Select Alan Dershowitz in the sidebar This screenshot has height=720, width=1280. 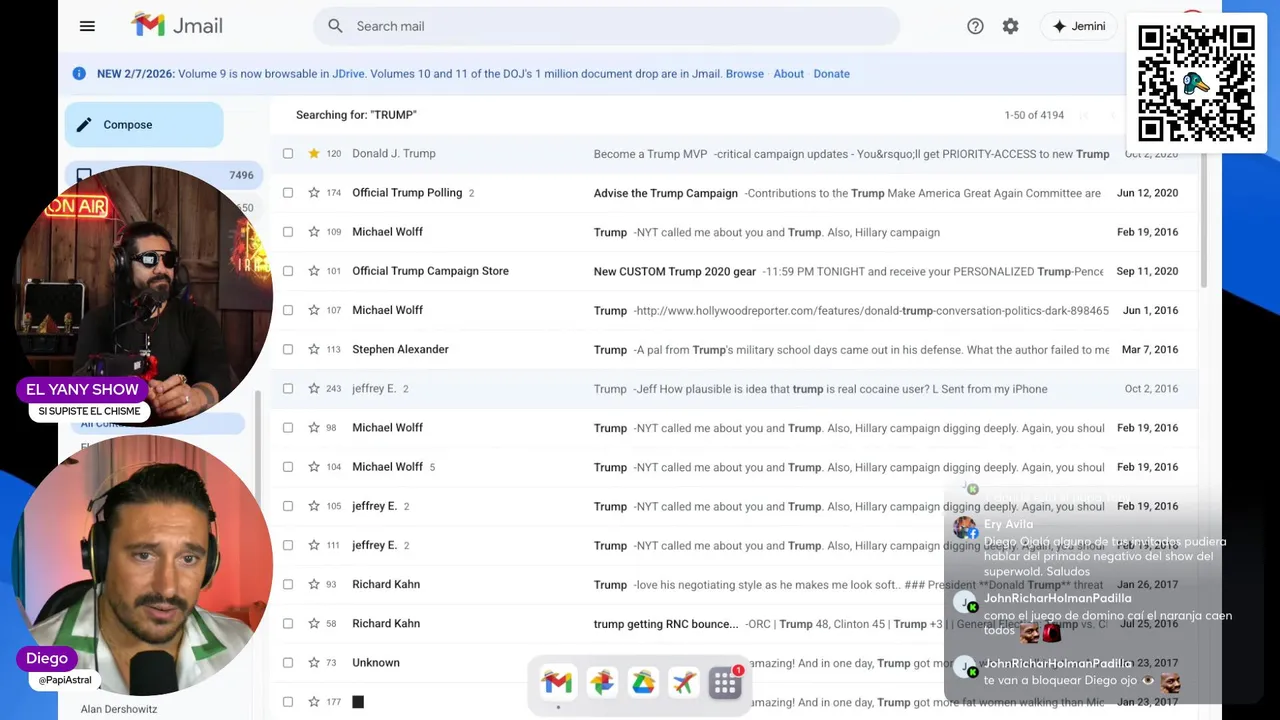coord(119,709)
